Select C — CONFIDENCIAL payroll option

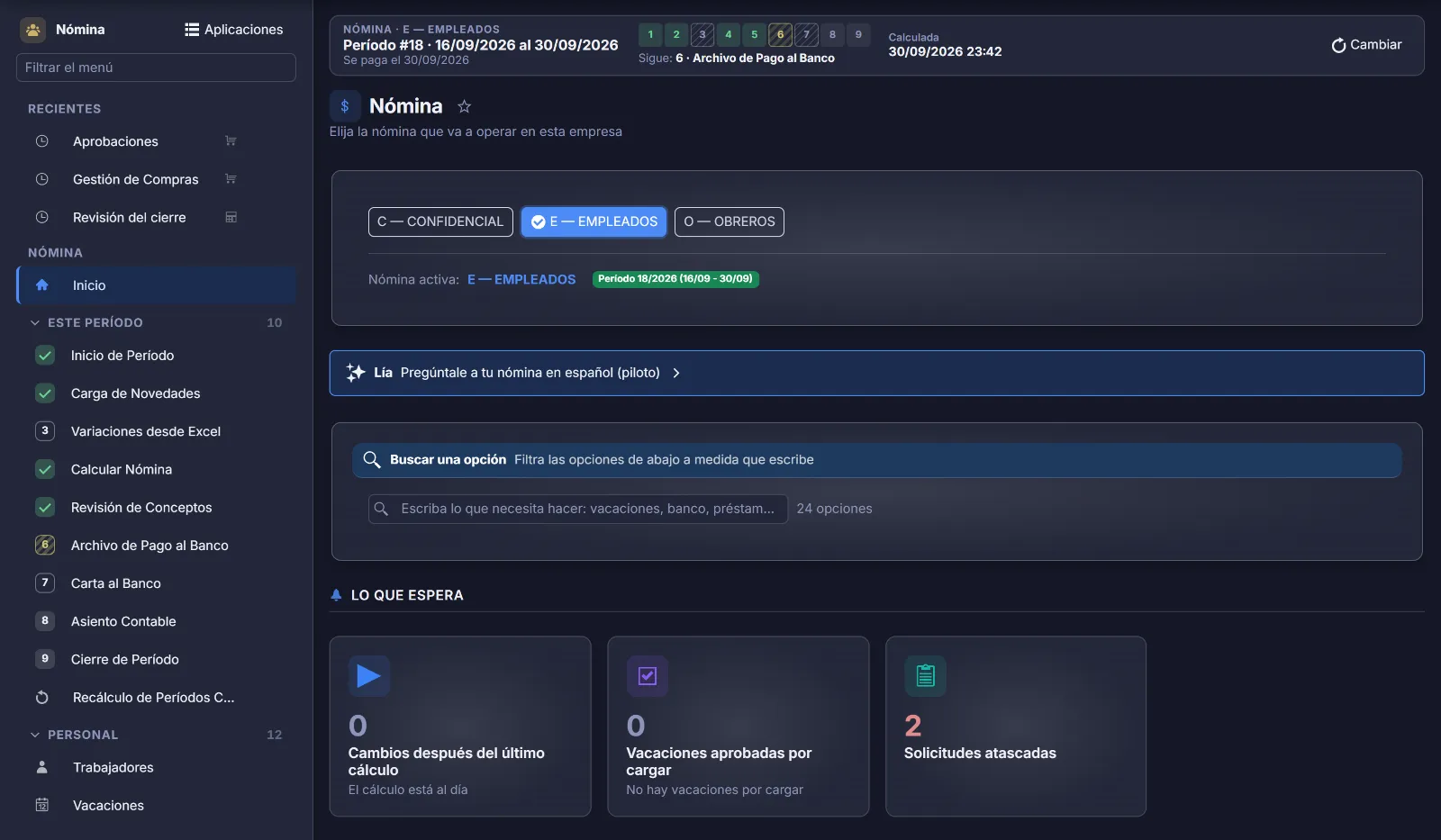pyautogui.click(x=440, y=221)
